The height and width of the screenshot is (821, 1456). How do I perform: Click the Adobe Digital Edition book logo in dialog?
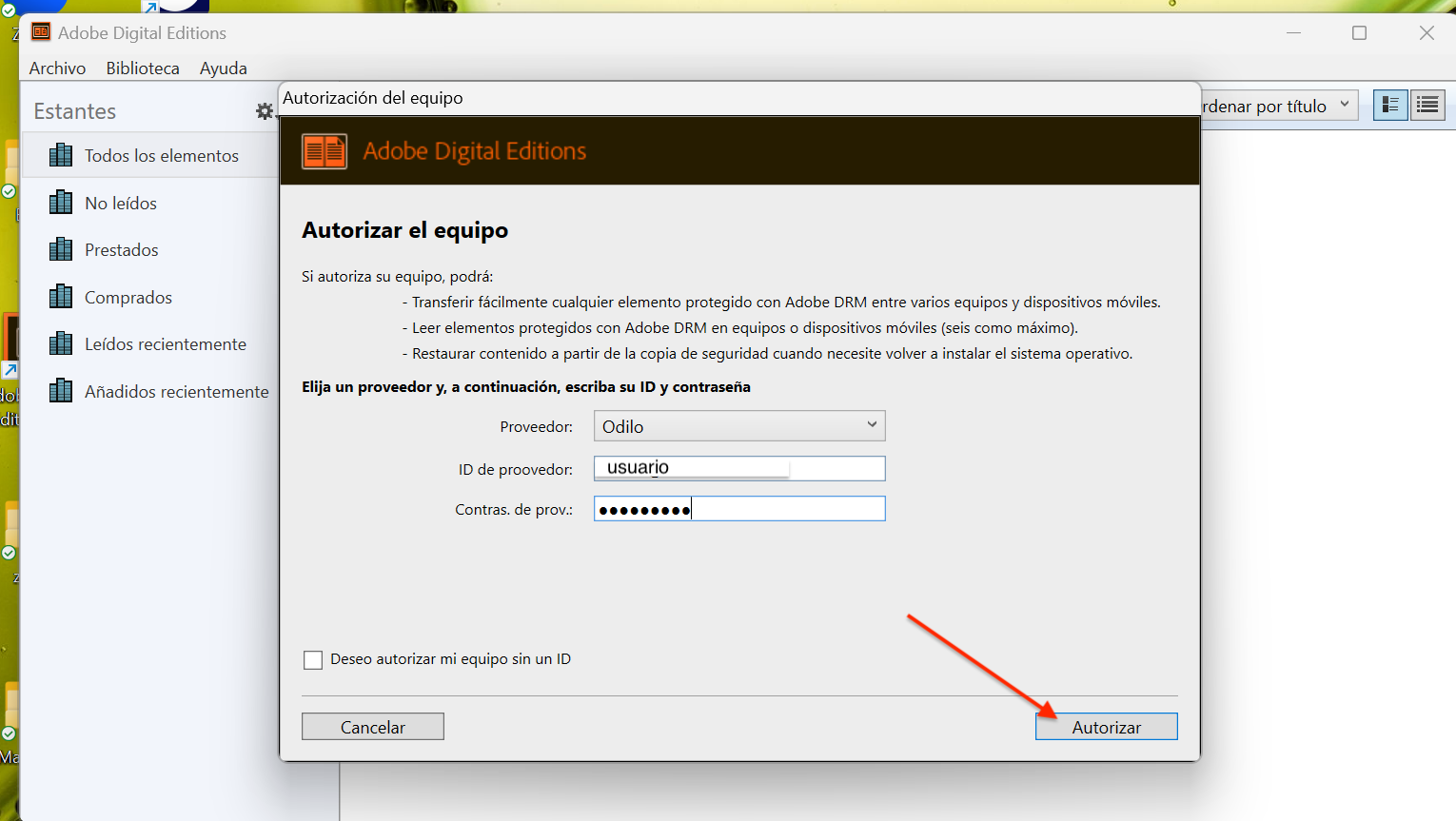click(x=325, y=151)
